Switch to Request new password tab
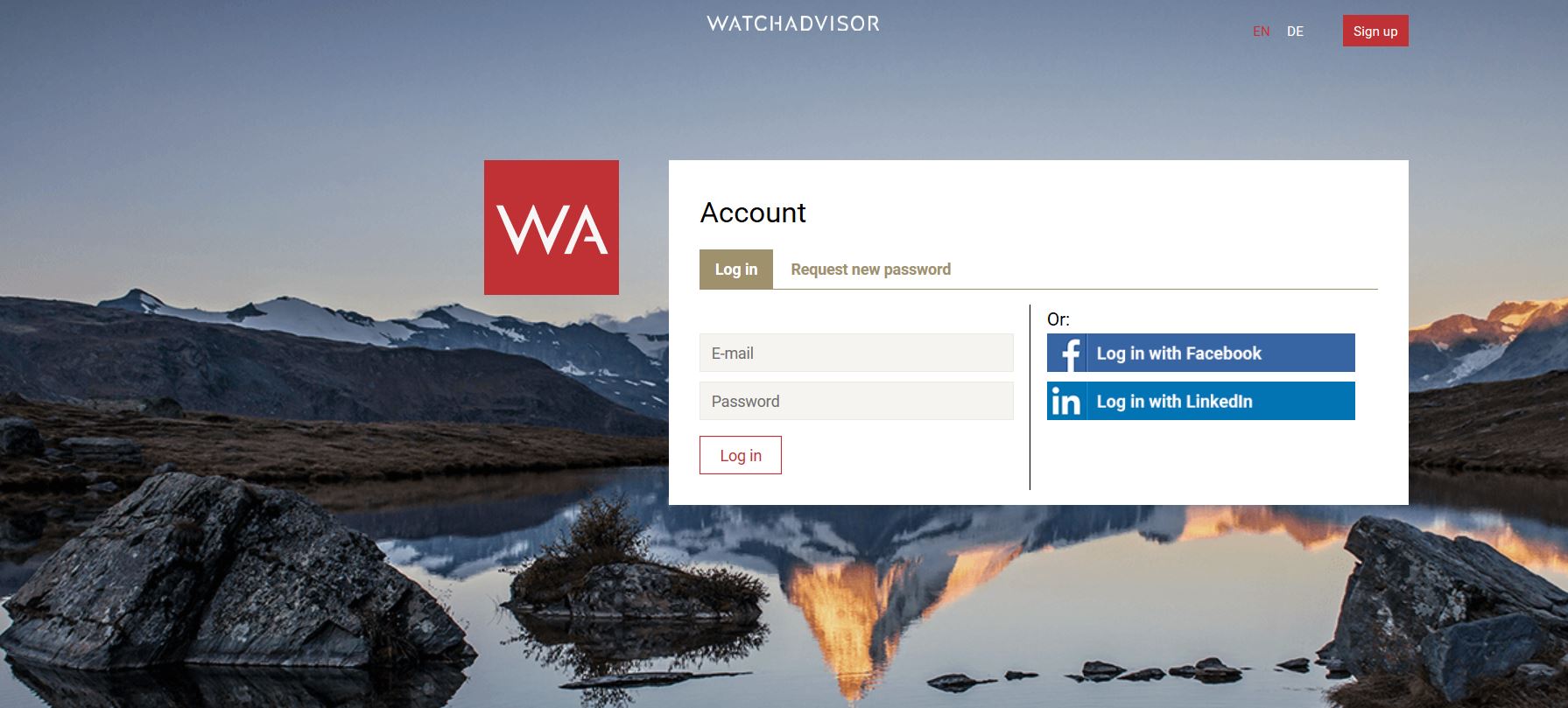Viewport: 1568px width, 708px height. click(x=870, y=270)
